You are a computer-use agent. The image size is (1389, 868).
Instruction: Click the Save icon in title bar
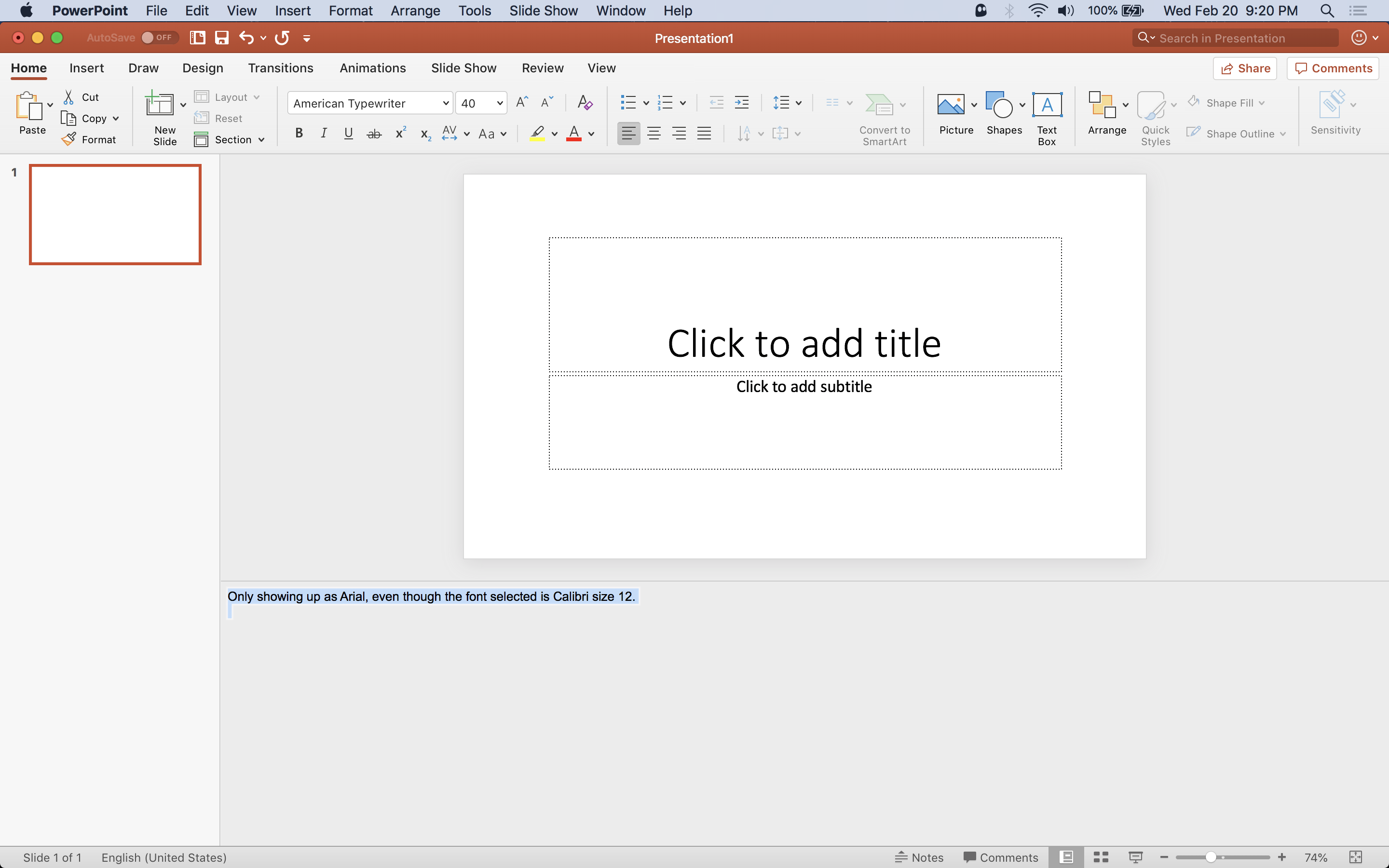click(x=221, y=38)
